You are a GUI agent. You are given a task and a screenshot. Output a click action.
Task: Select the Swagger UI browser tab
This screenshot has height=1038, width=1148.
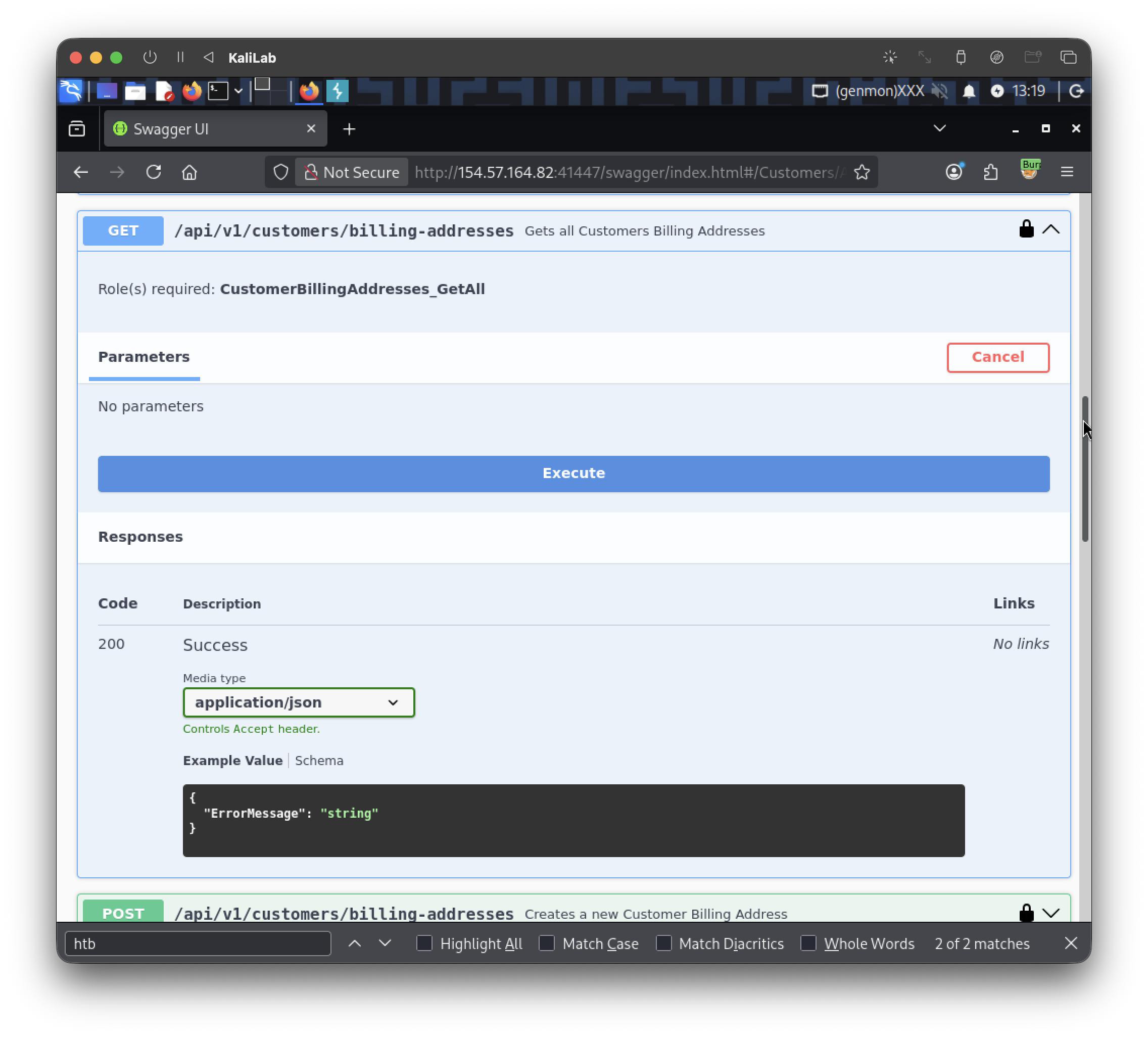215,129
